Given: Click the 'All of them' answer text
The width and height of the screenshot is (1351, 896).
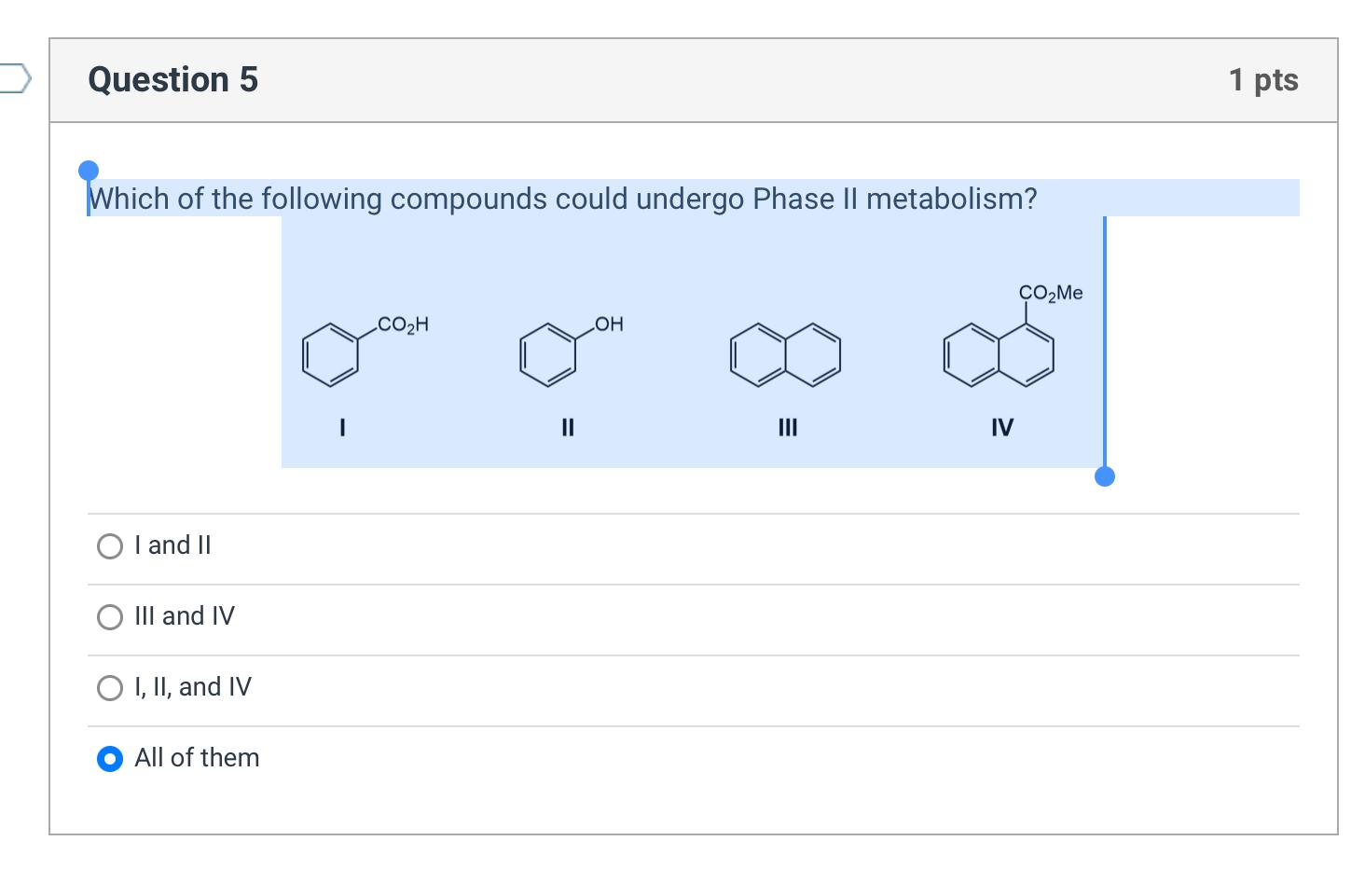Looking at the screenshot, I should pyautogui.click(x=196, y=758).
